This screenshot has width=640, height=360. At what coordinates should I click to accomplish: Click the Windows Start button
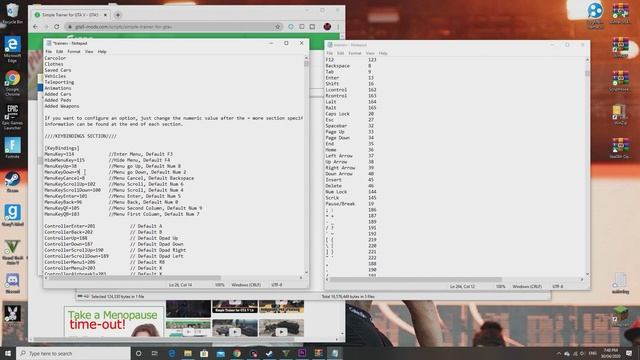pyautogui.click(x=8, y=353)
